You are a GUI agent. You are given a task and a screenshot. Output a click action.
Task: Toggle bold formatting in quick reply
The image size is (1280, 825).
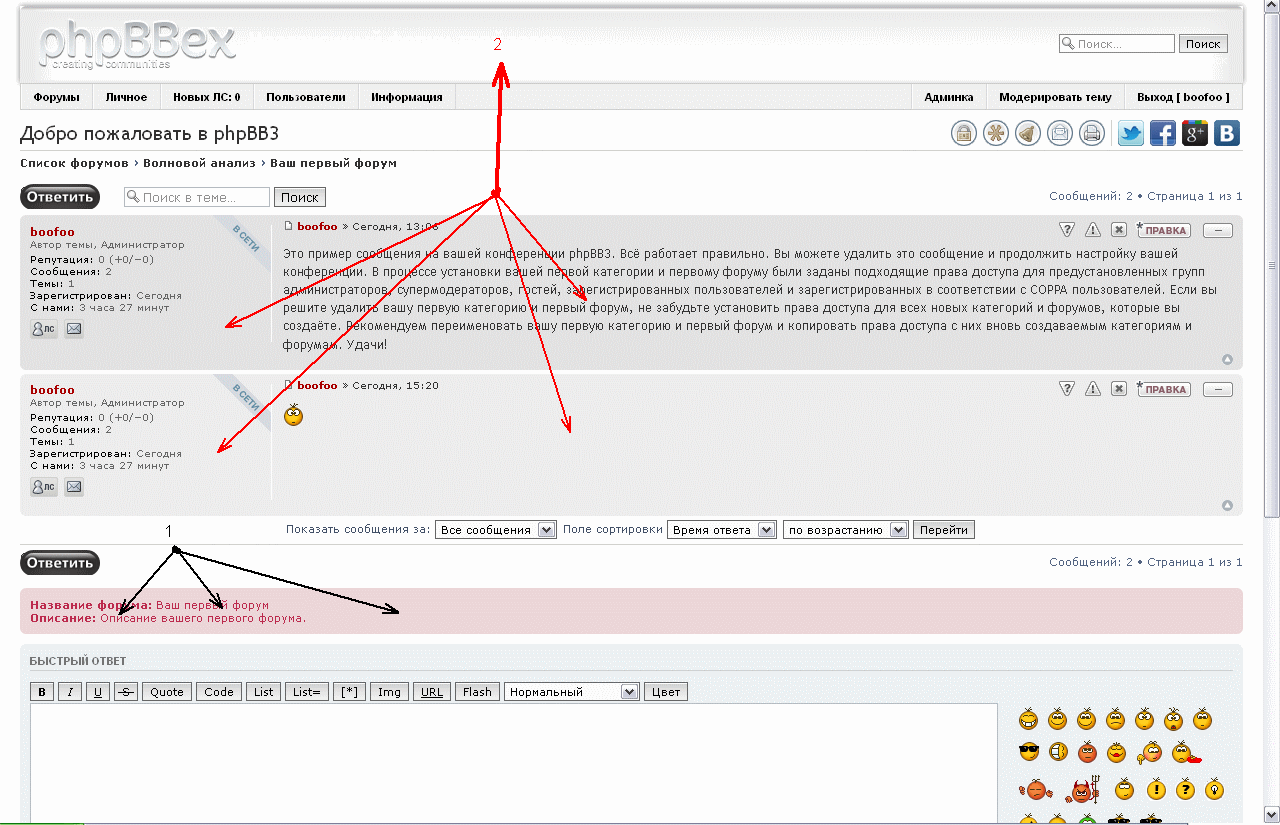(42, 692)
